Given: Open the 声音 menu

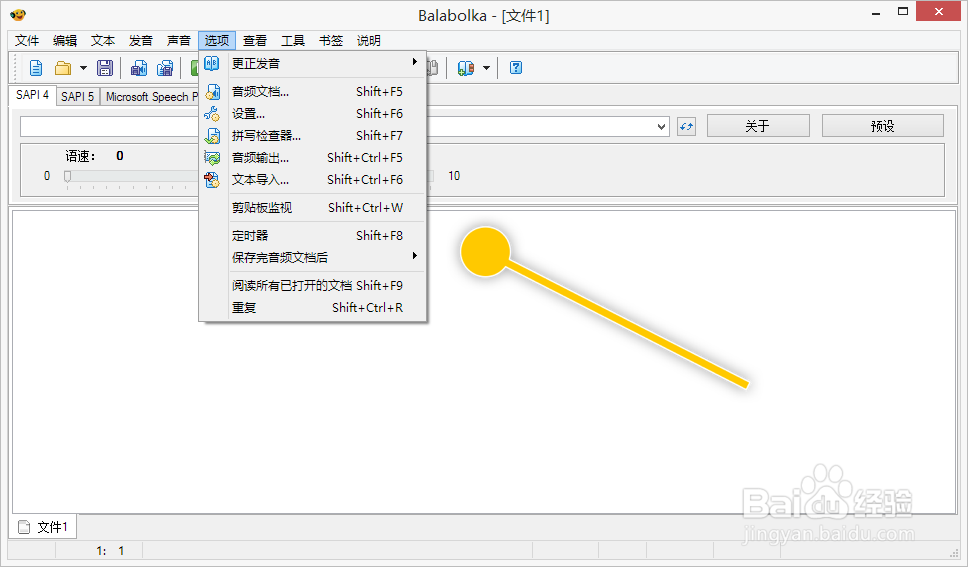Looking at the screenshot, I should click(179, 41).
